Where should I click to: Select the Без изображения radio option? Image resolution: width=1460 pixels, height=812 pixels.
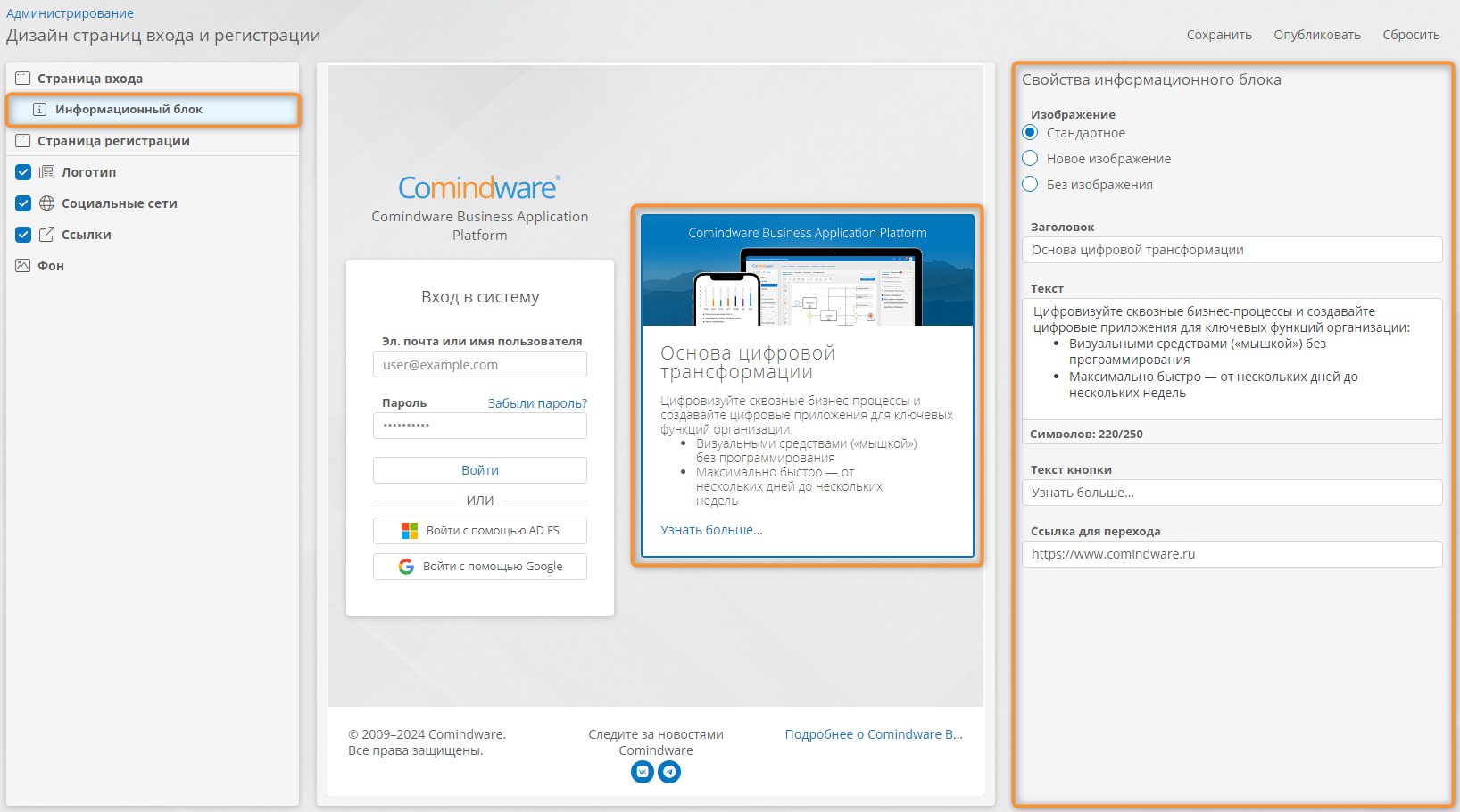1030,184
